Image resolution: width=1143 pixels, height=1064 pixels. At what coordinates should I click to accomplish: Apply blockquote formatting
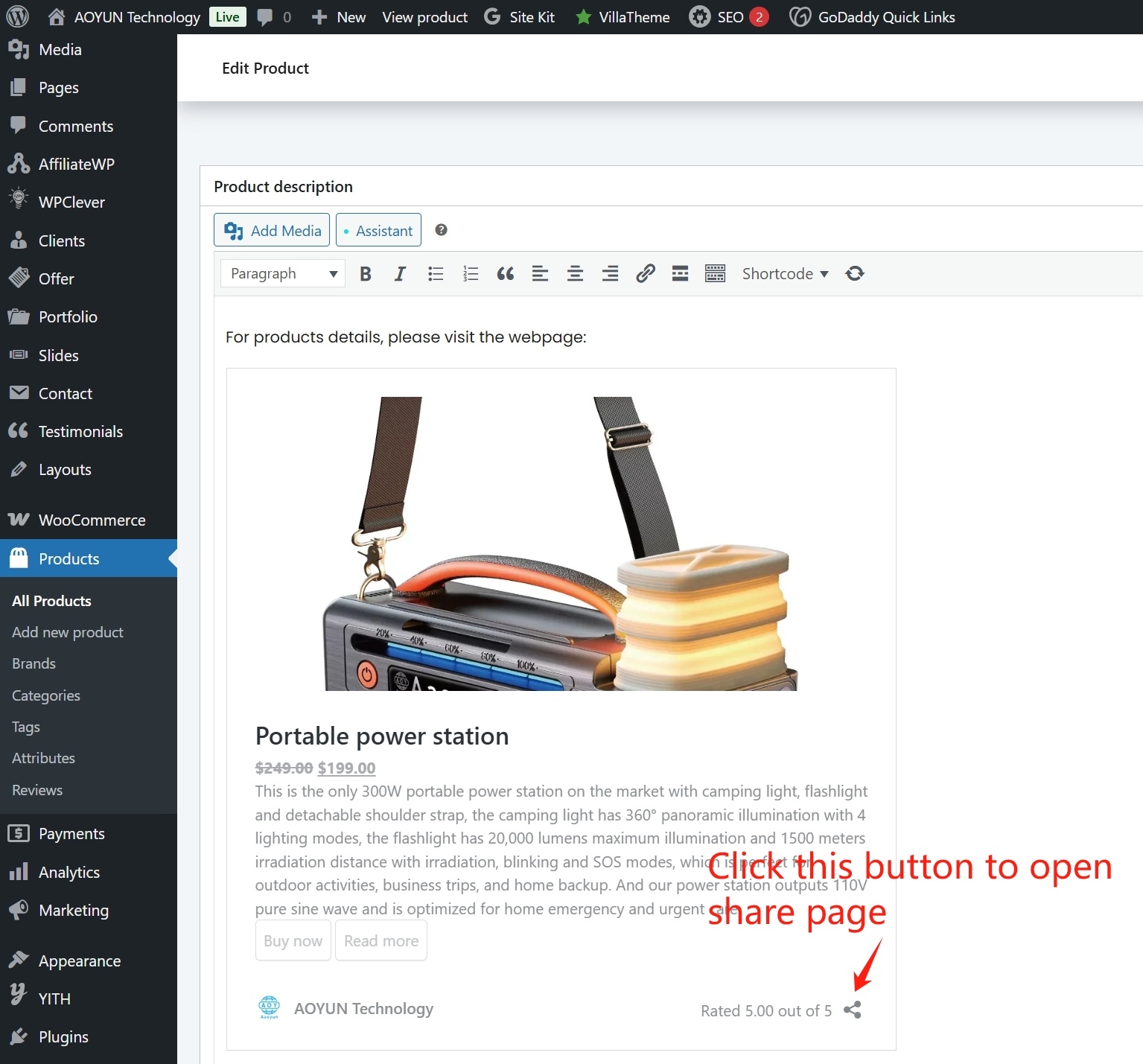point(506,274)
